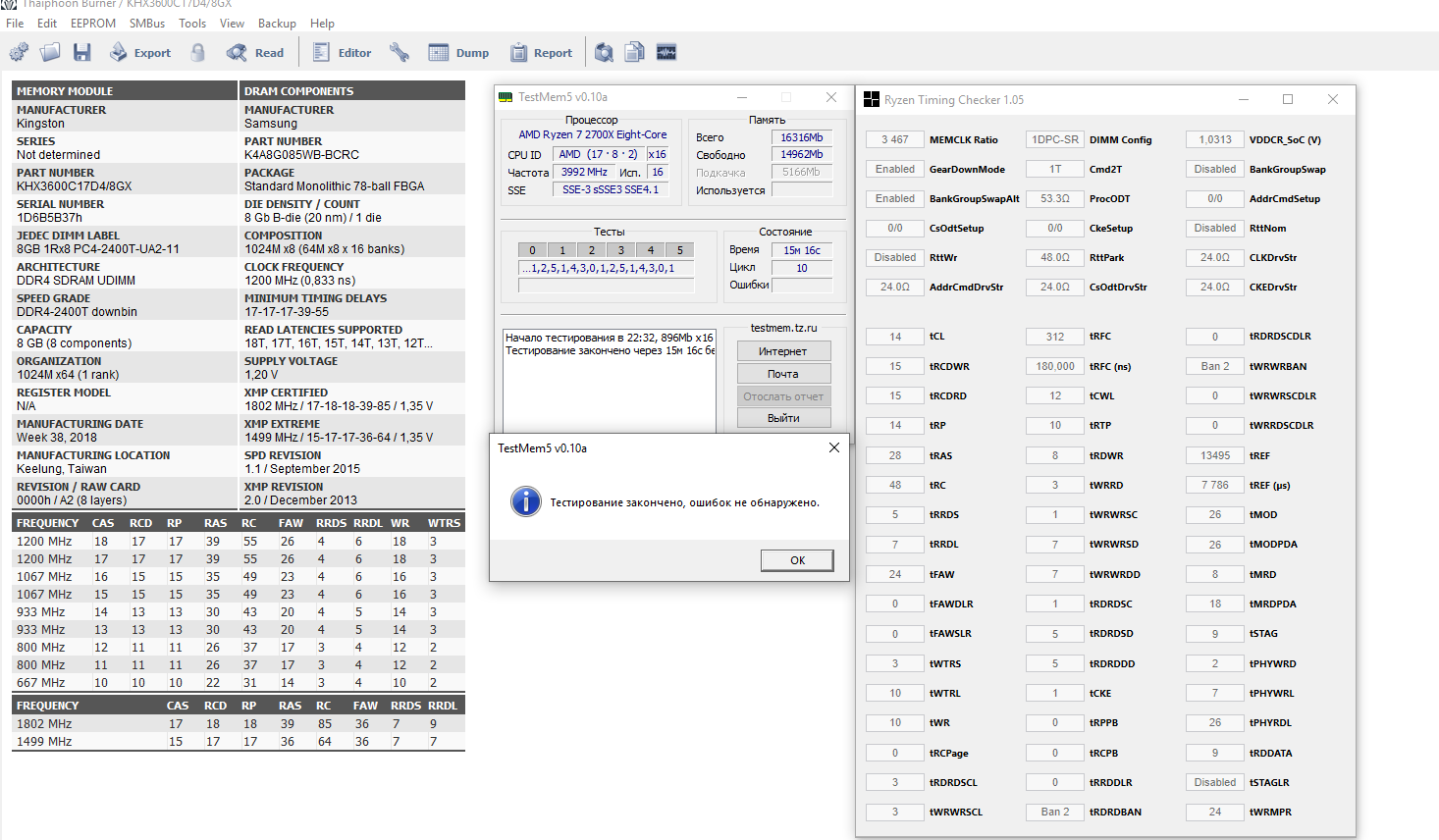The width and height of the screenshot is (1439, 840).
Task: Click the DIMM Config value 1DPC-SR
Action: pos(1055,139)
